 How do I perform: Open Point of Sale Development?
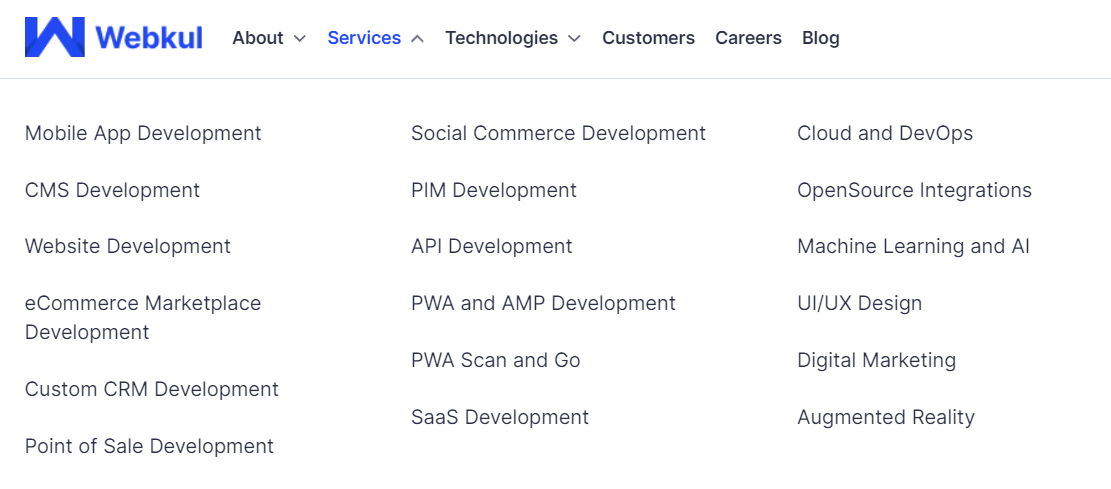149,446
